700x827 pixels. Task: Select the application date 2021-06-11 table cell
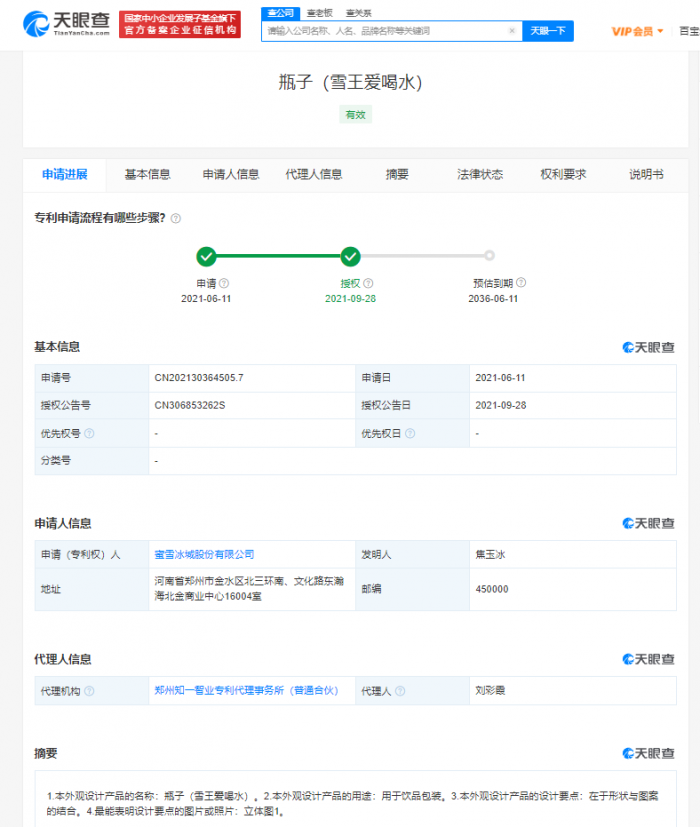point(573,378)
